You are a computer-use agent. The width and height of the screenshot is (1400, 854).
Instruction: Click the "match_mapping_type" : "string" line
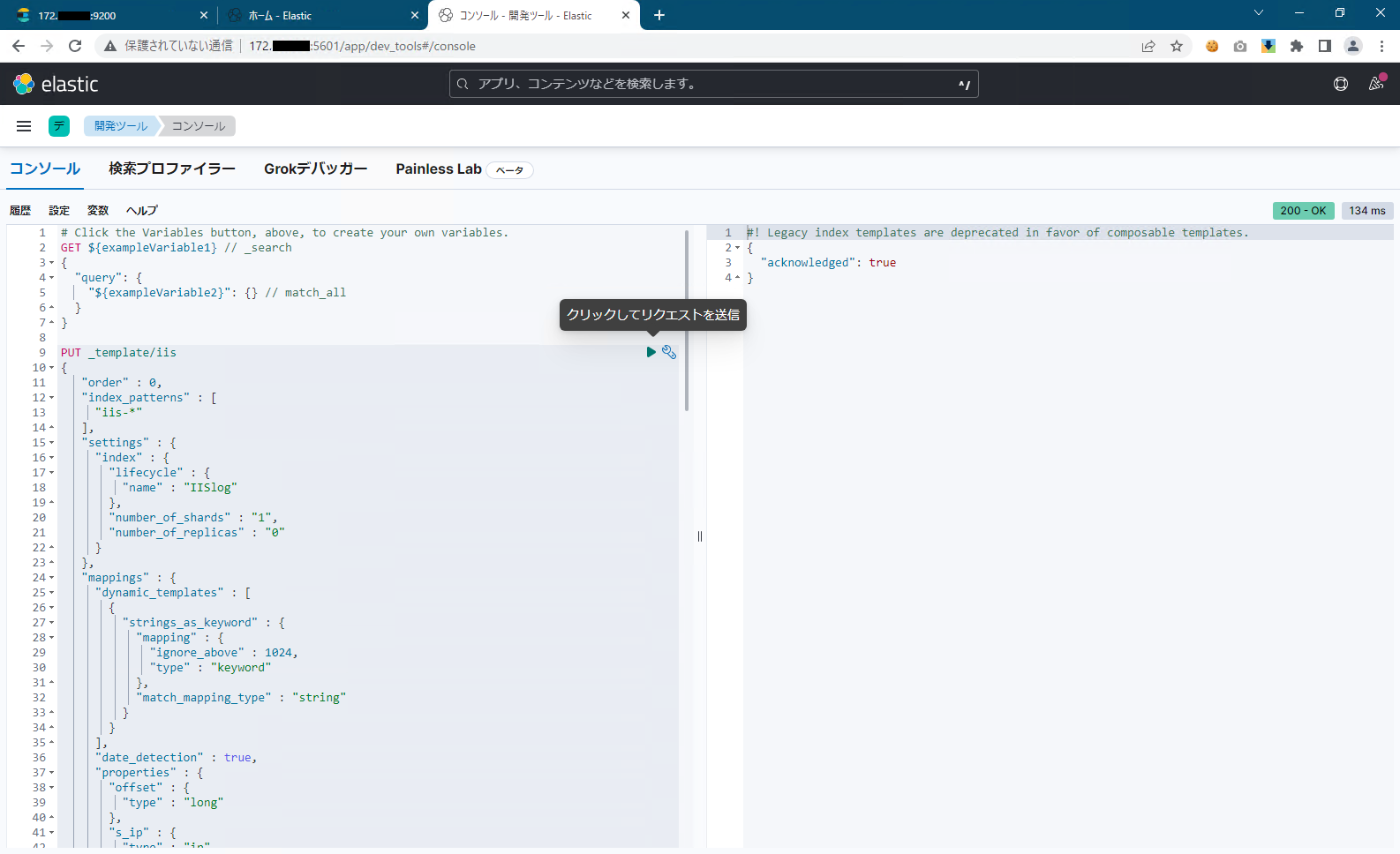pos(241,698)
